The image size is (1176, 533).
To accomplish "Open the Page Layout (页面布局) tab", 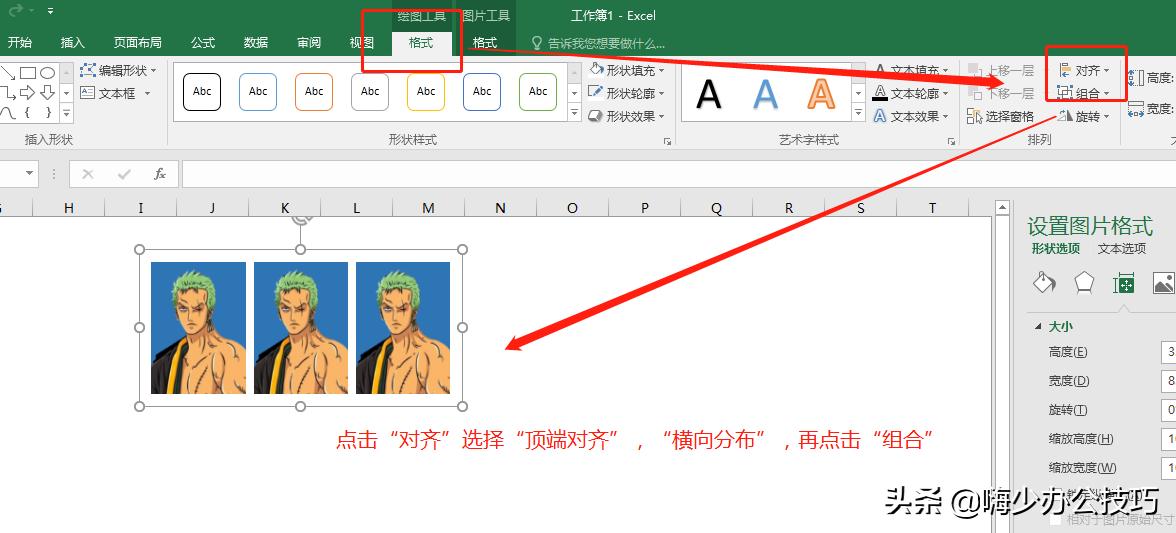I will [x=137, y=43].
